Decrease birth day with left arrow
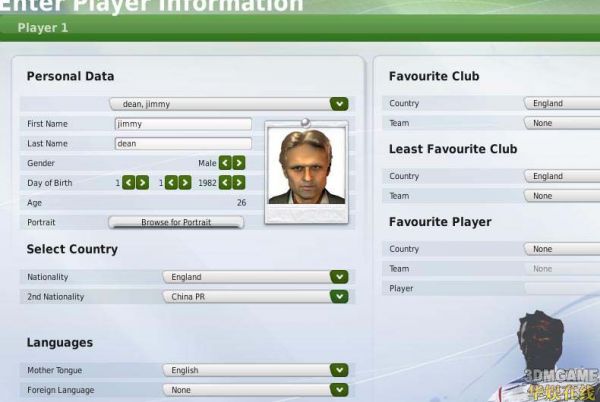 pyautogui.click(x=129, y=183)
